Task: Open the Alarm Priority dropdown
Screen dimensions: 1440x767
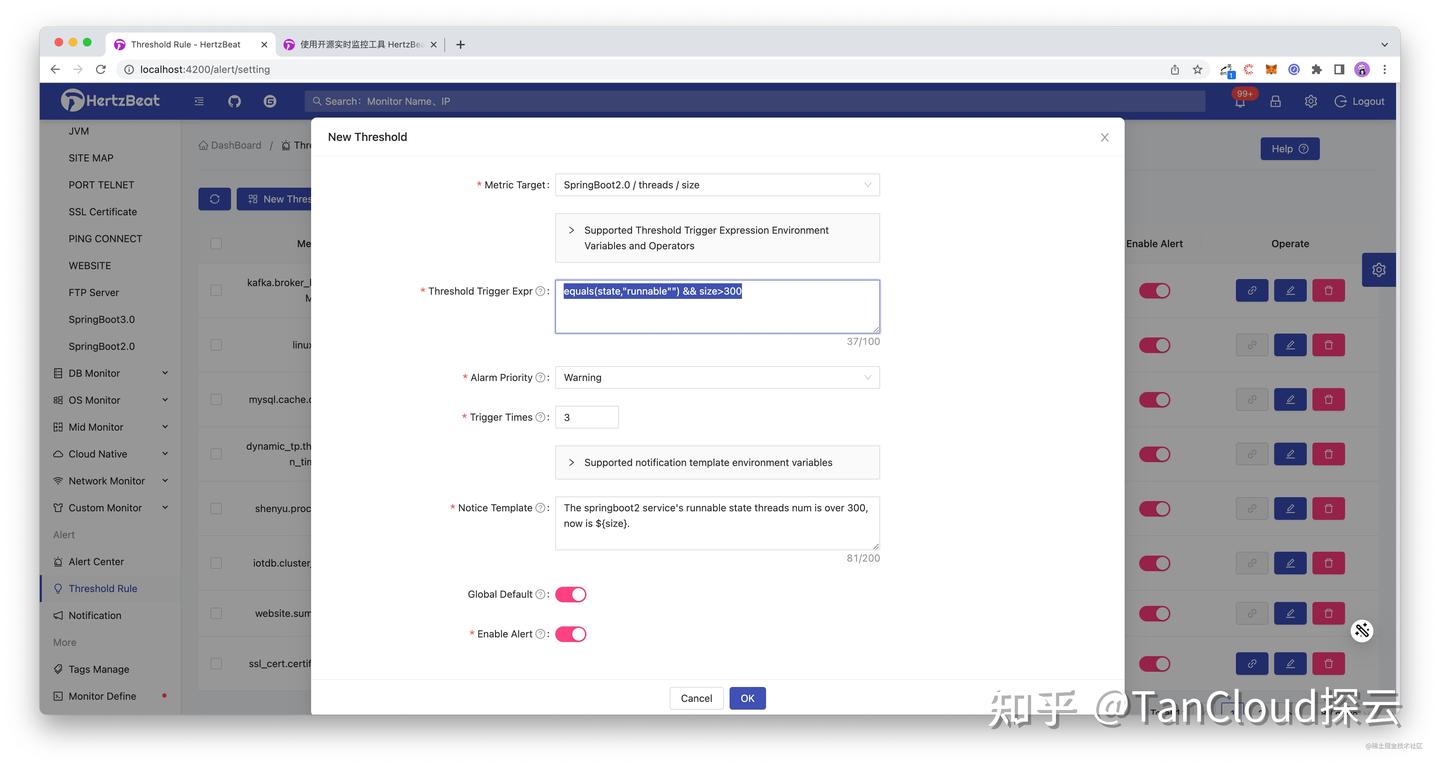Action: coord(716,377)
